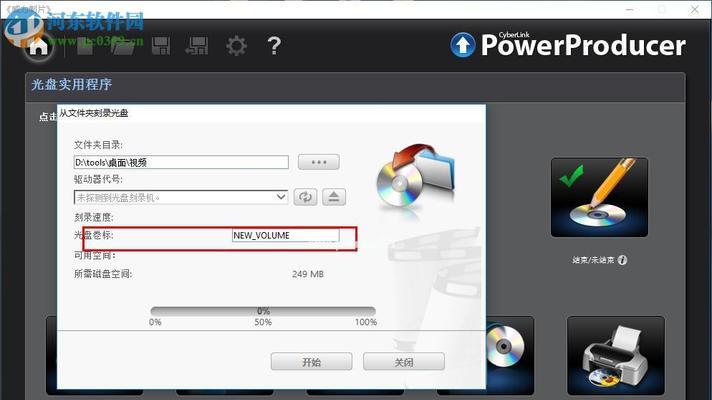This screenshot has height=400, width=712.
Task: Go to the Home screen icon
Action: click(x=38, y=46)
